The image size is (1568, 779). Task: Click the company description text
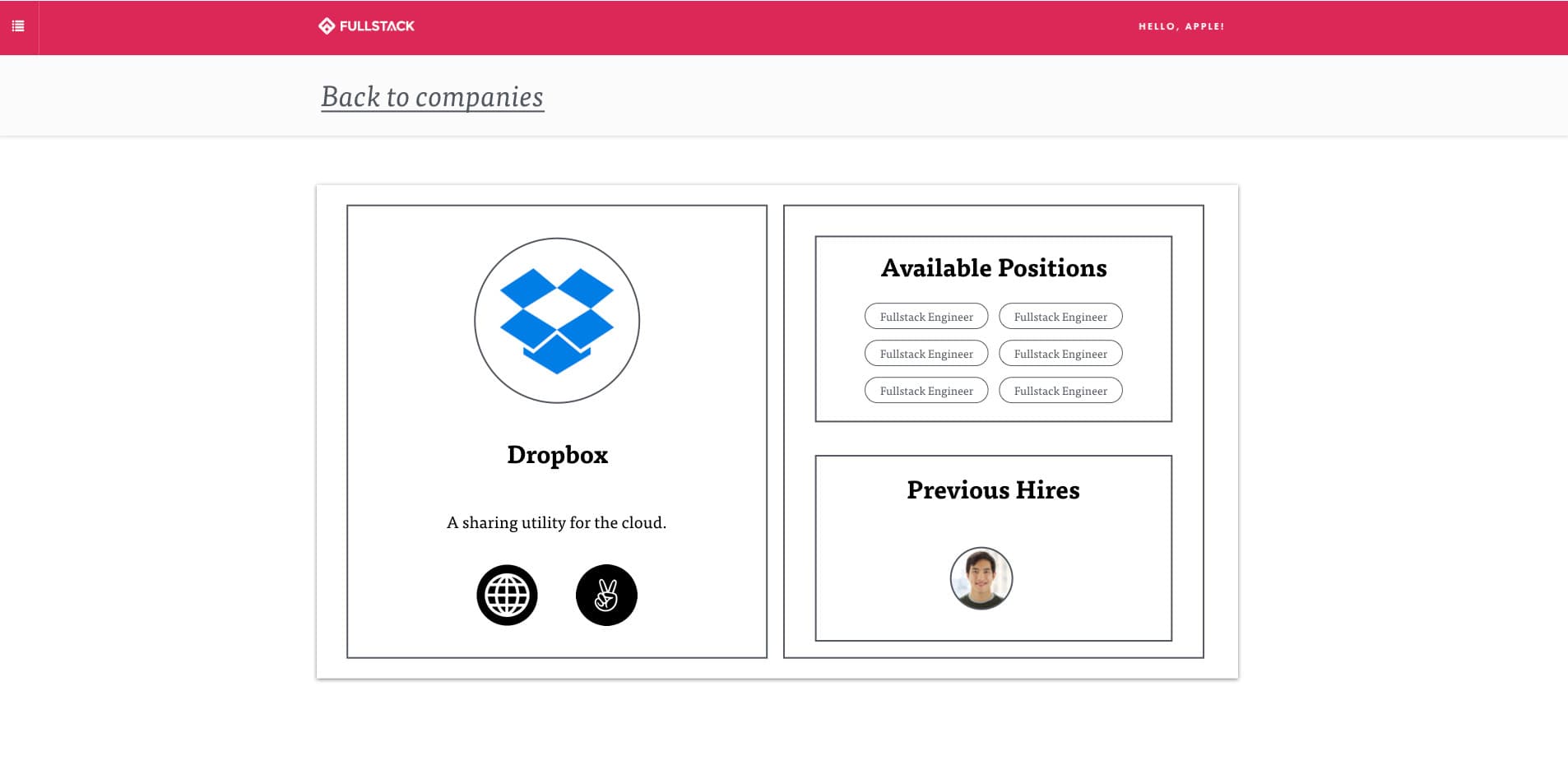(x=556, y=522)
